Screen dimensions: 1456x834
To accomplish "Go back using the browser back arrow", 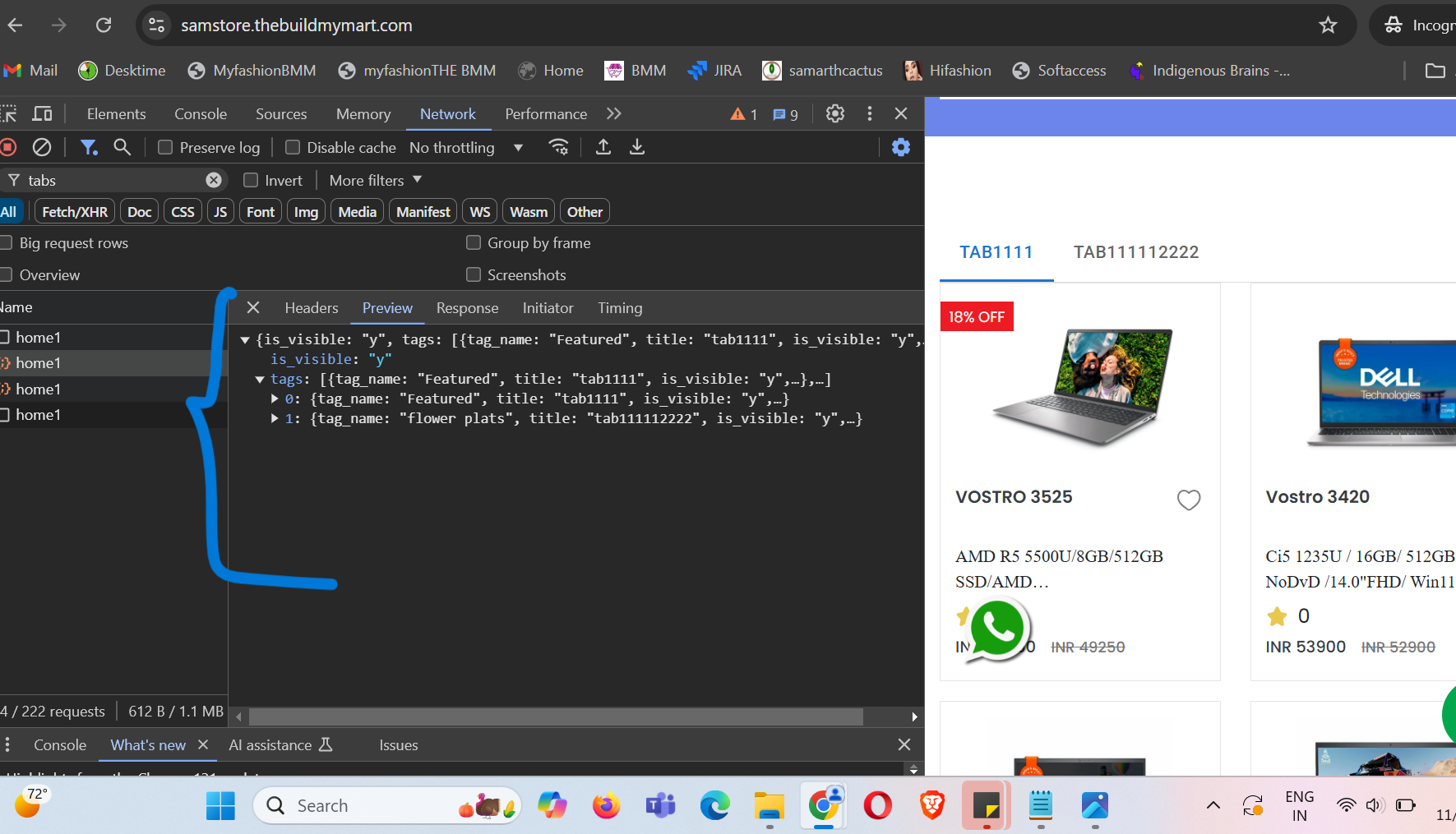I will [x=15, y=25].
